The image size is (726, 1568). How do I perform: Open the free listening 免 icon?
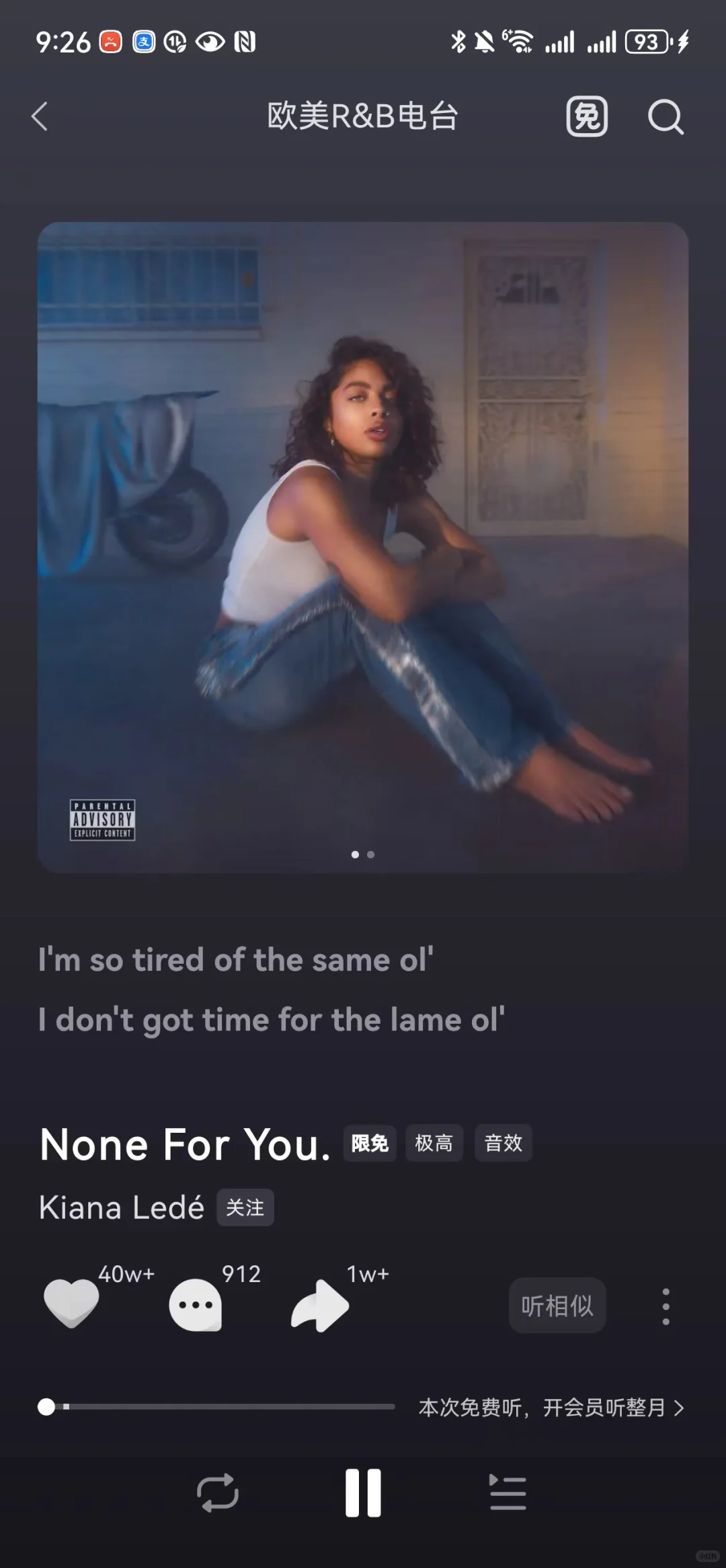click(x=587, y=116)
